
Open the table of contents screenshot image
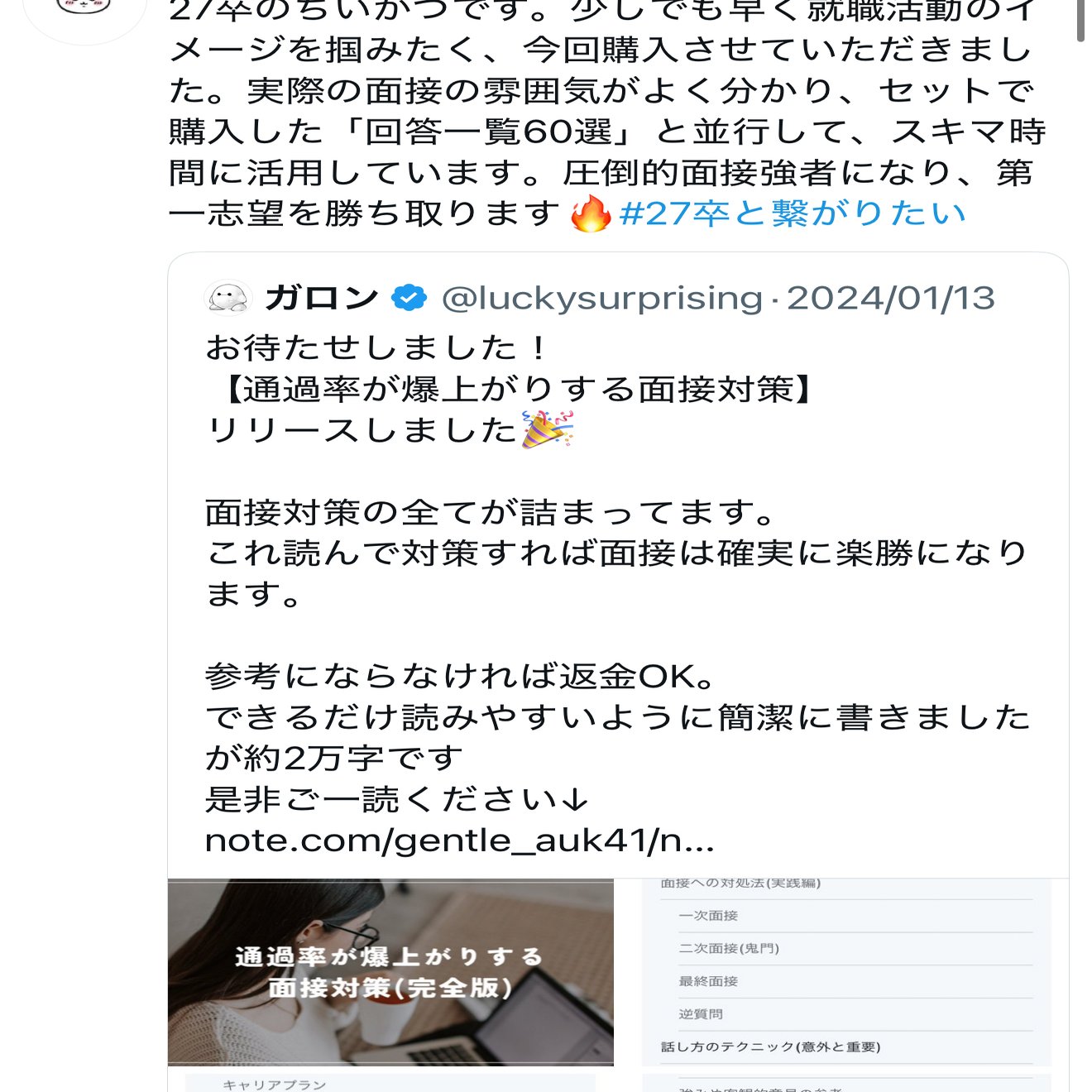coord(846,972)
